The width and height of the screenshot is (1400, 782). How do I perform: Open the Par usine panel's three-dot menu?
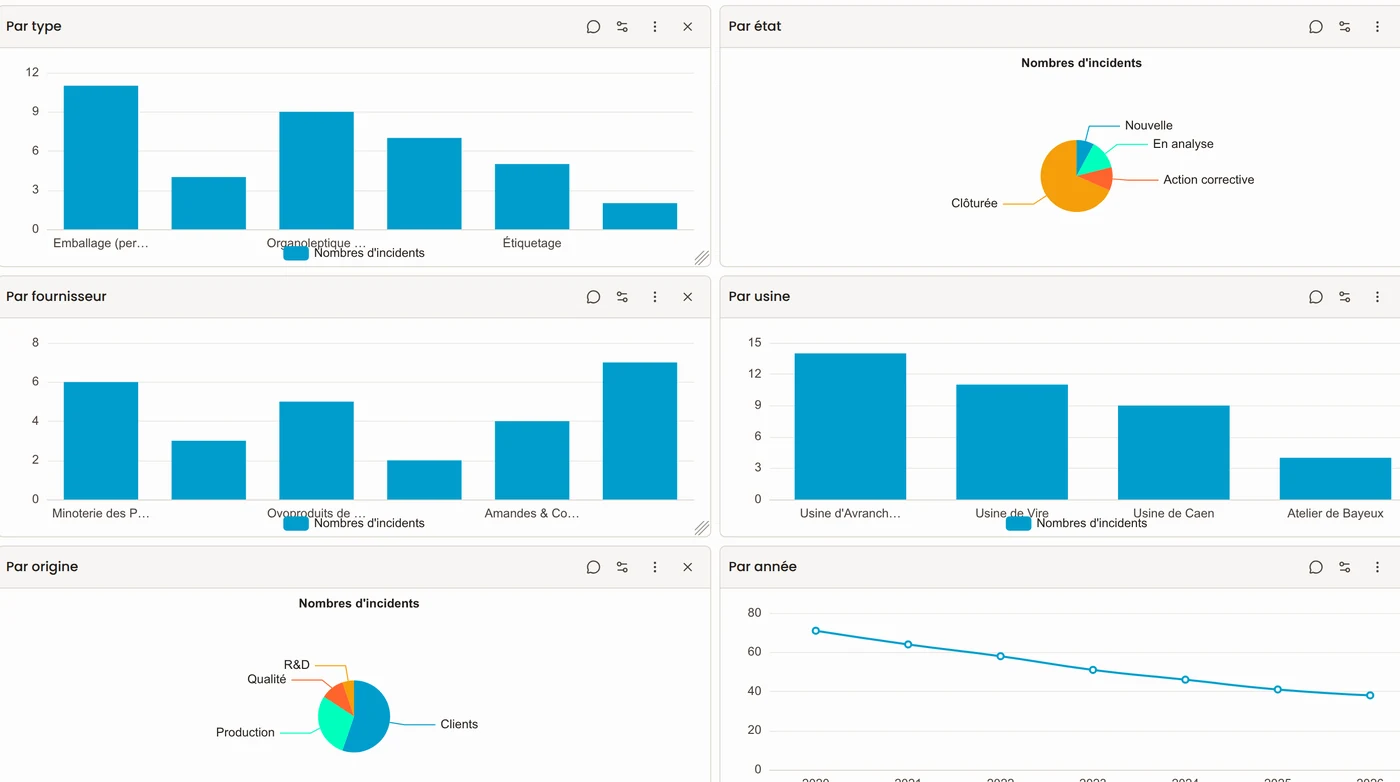point(1377,297)
